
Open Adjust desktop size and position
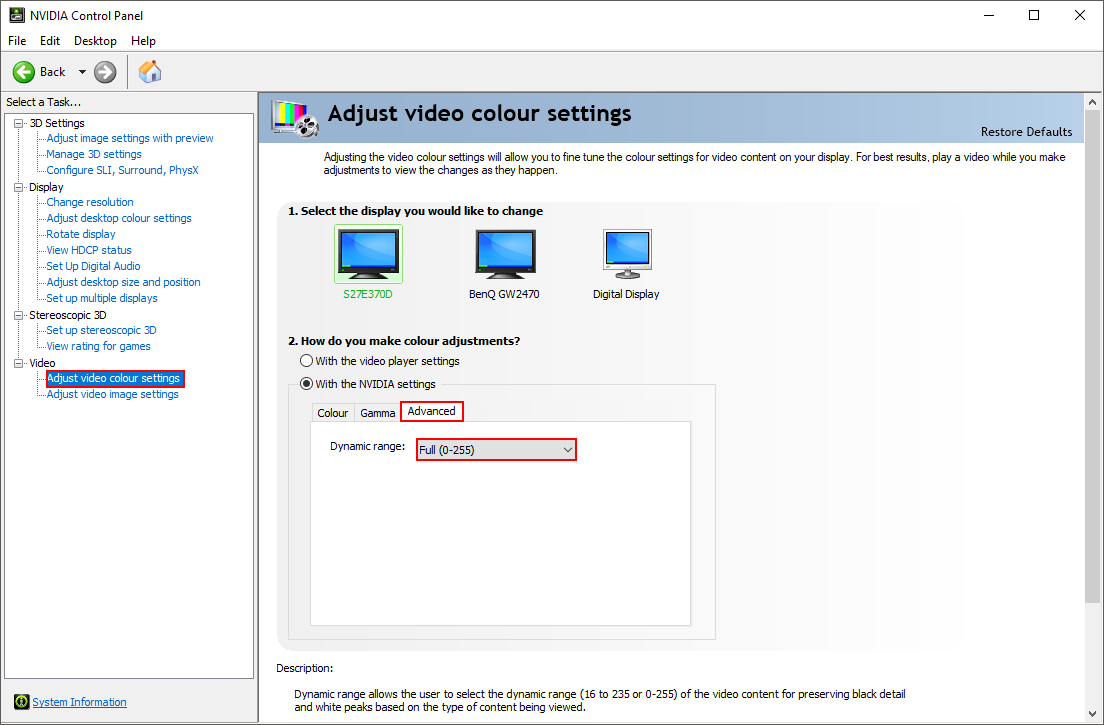click(123, 282)
